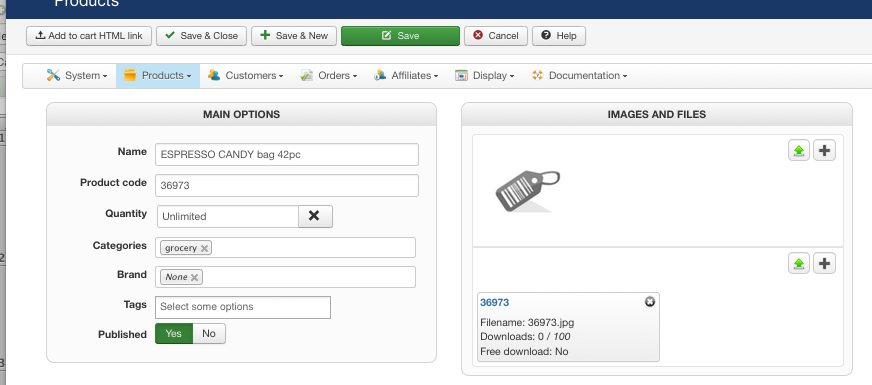Image resolution: width=872 pixels, height=385 pixels.
Task: Expand the Customers menu
Action: pyautogui.click(x=245, y=76)
